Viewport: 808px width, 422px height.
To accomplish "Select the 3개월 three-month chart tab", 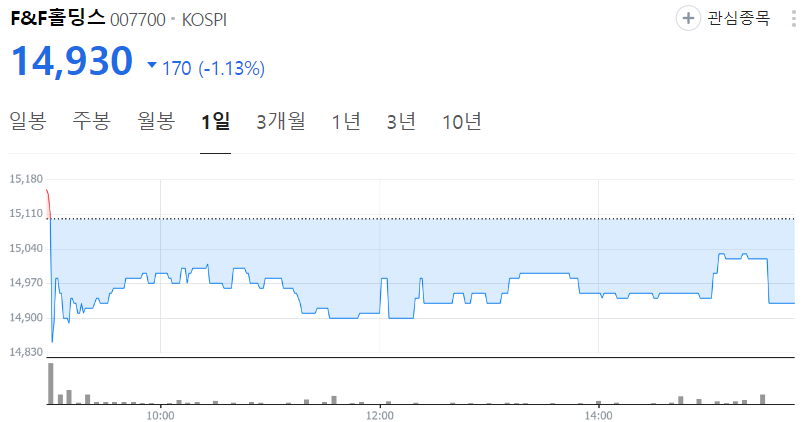I will (x=281, y=122).
